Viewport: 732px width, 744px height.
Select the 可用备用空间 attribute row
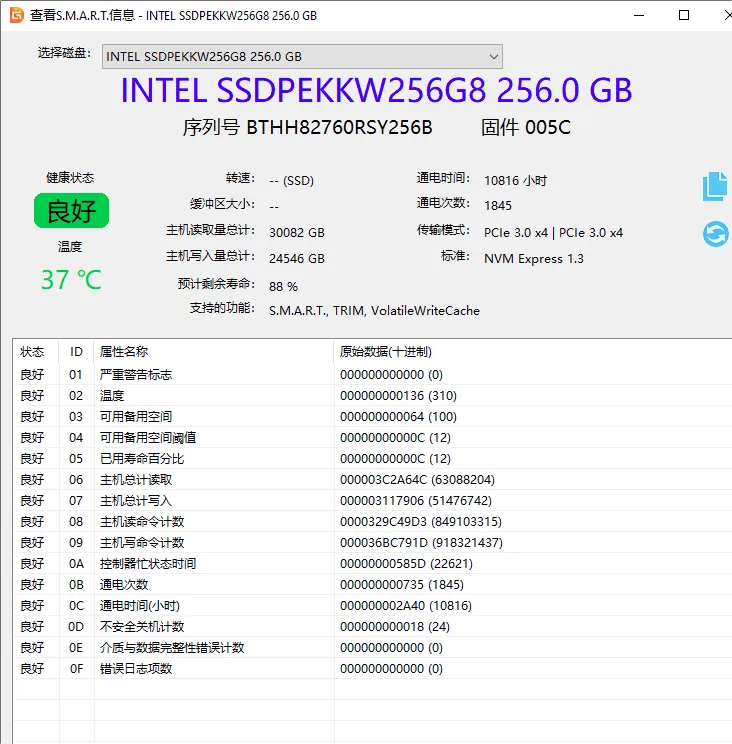[372, 417]
